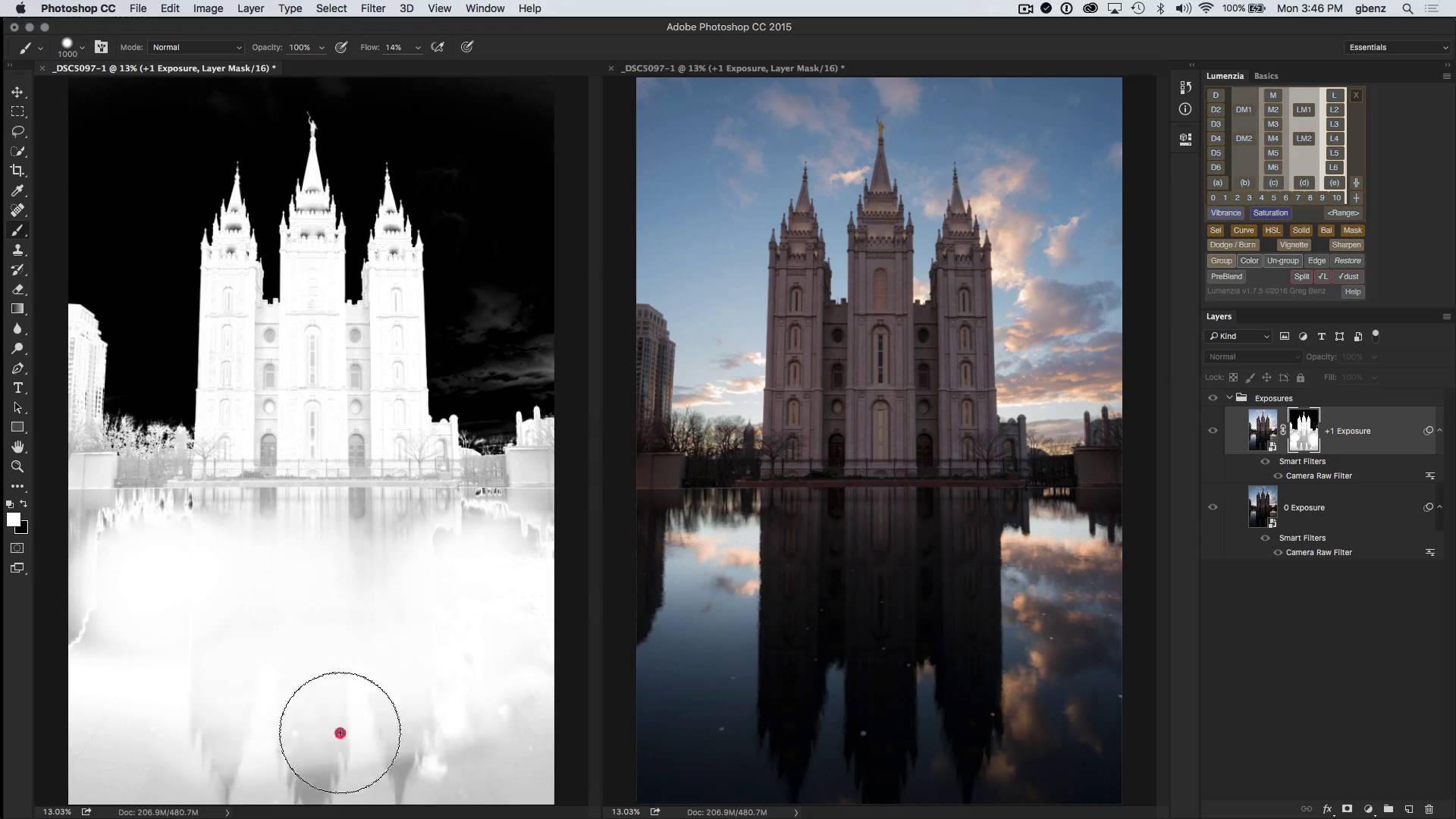Image resolution: width=1456 pixels, height=819 pixels.
Task: Click the Vignette button in Lumenzia
Action: 1293,245
